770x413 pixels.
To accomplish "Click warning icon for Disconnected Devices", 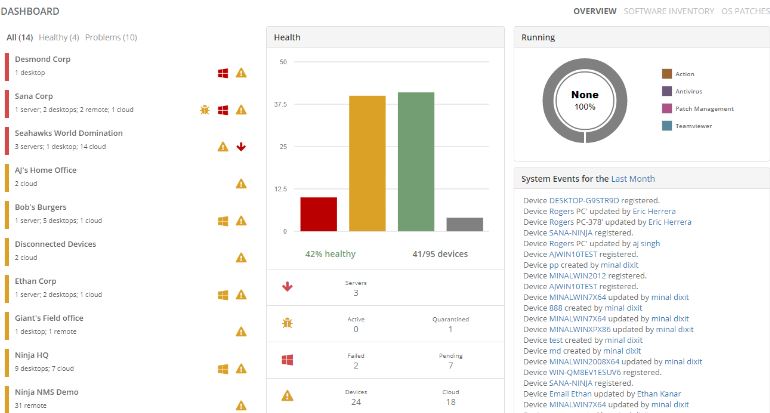I will pyautogui.click(x=241, y=258).
